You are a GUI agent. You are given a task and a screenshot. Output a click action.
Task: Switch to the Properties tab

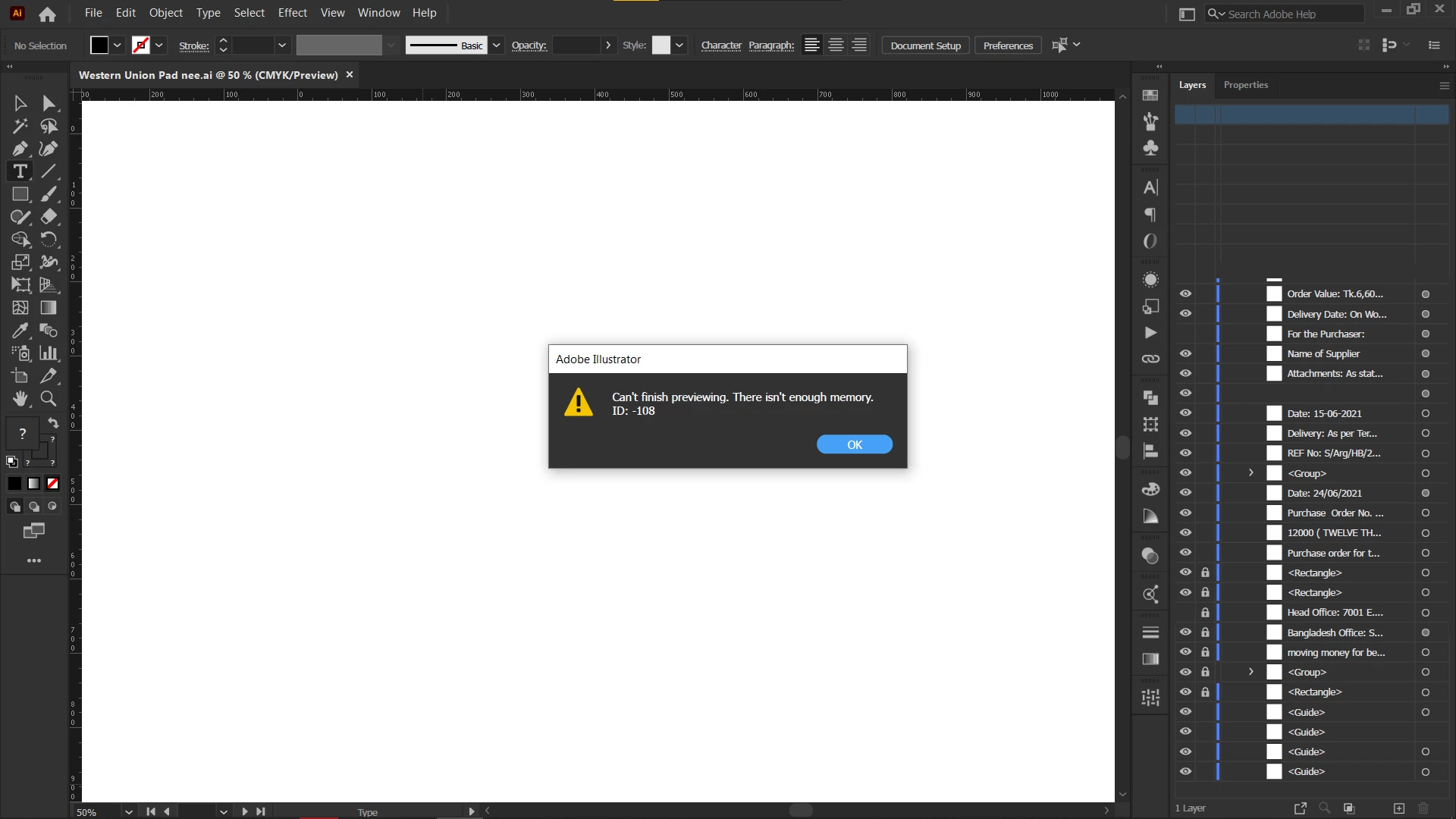pyautogui.click(x=1245, y=85)
